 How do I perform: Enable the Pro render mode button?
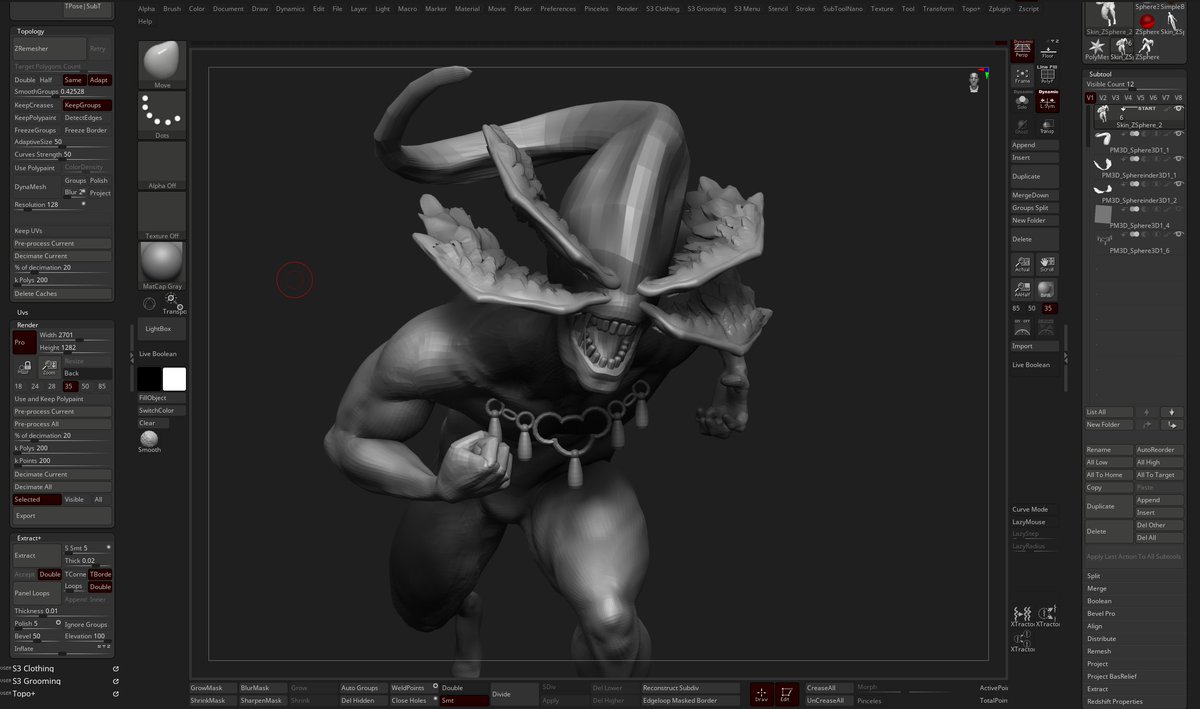coord(24,342)
